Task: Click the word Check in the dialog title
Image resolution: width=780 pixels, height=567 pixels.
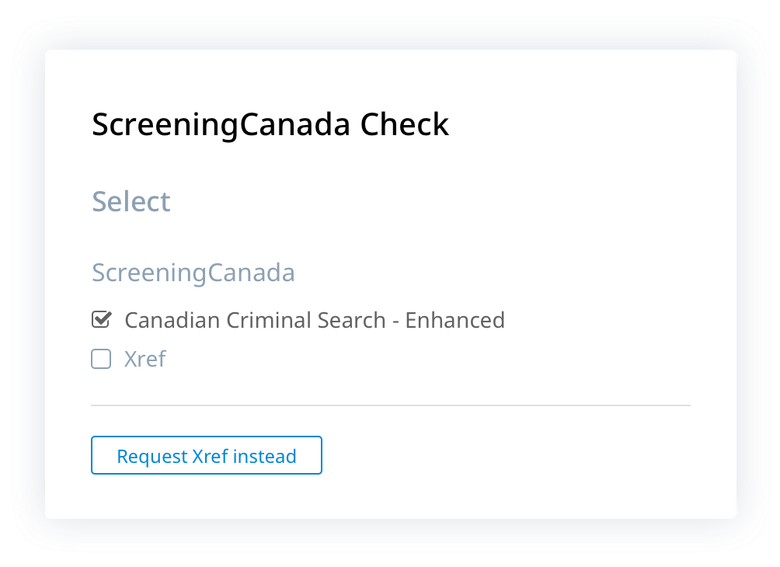Action: 404,125
